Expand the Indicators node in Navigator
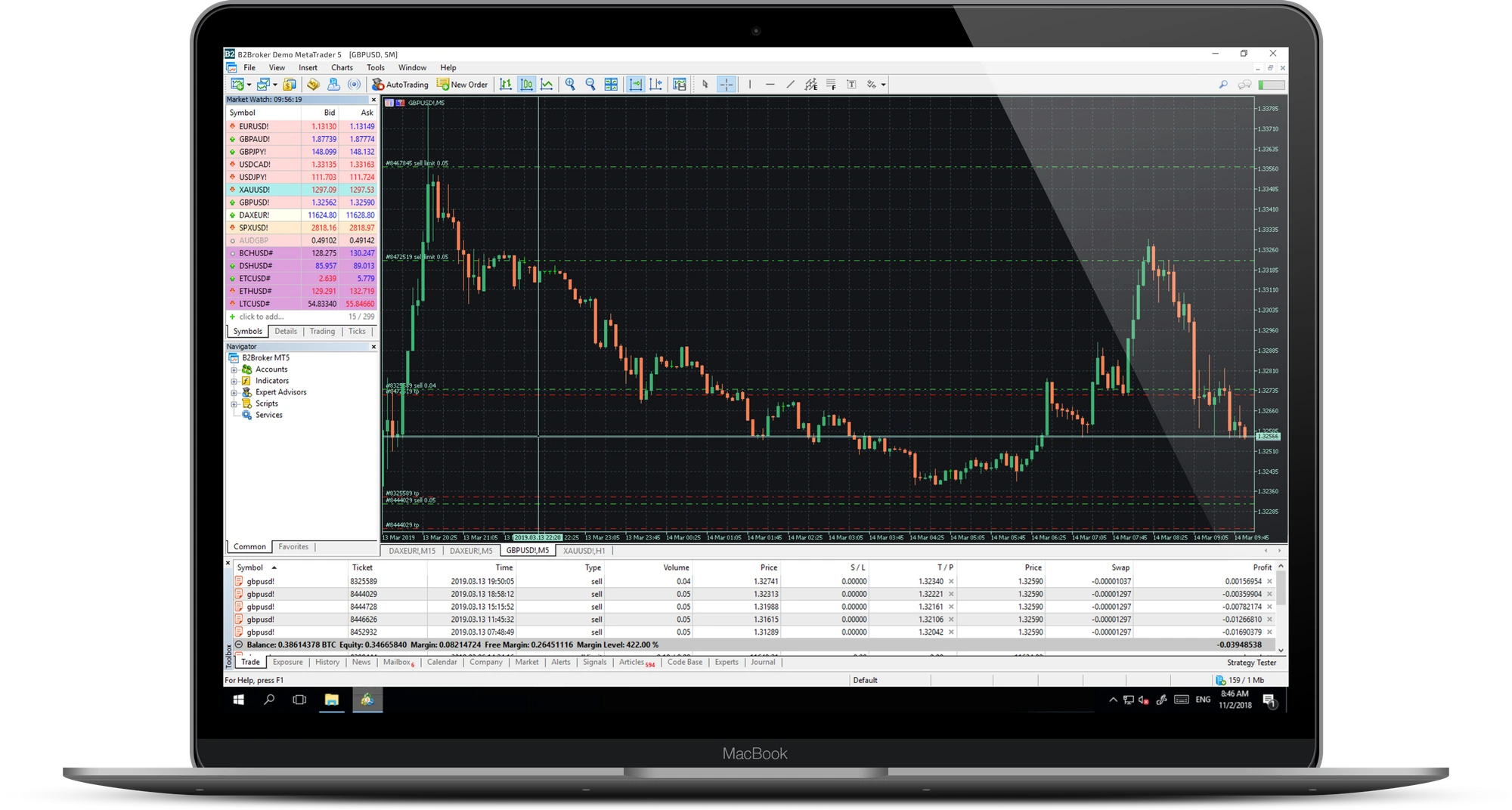Screen dimensions: 1512x810 (234, 381)
